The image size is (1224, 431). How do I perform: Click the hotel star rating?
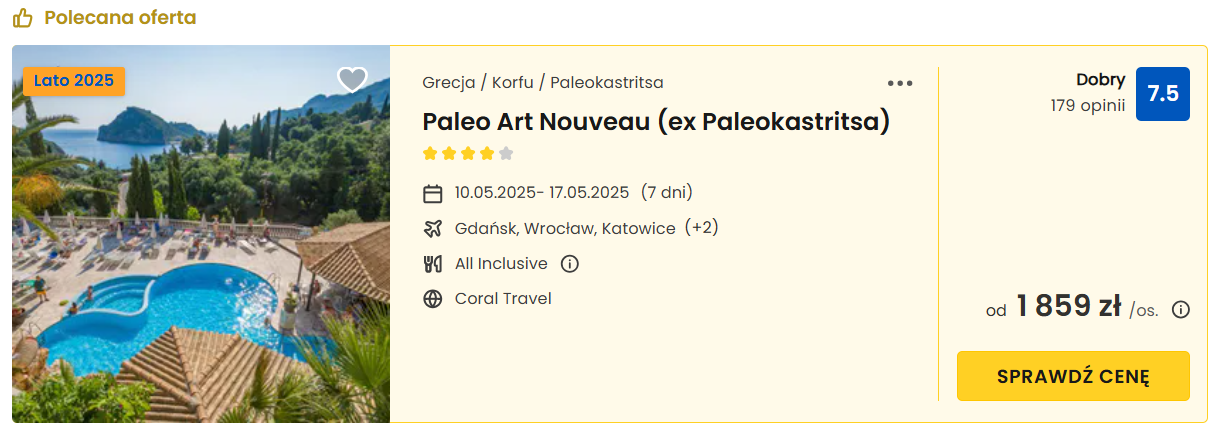point(468,153)
